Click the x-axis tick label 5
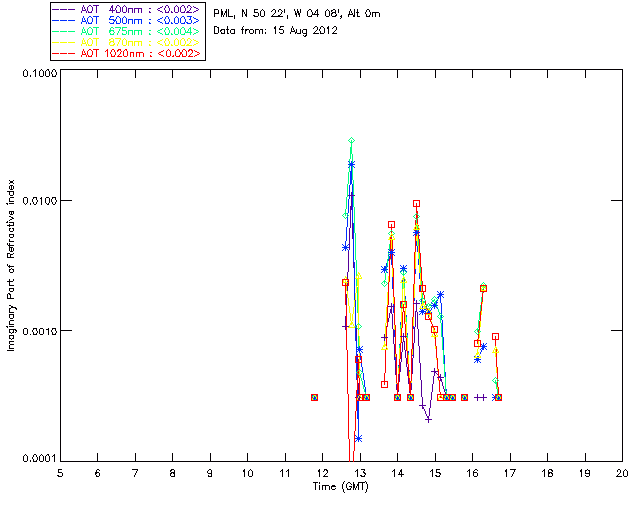Viewport: 640px width, 512px height. tap(60, 473)
